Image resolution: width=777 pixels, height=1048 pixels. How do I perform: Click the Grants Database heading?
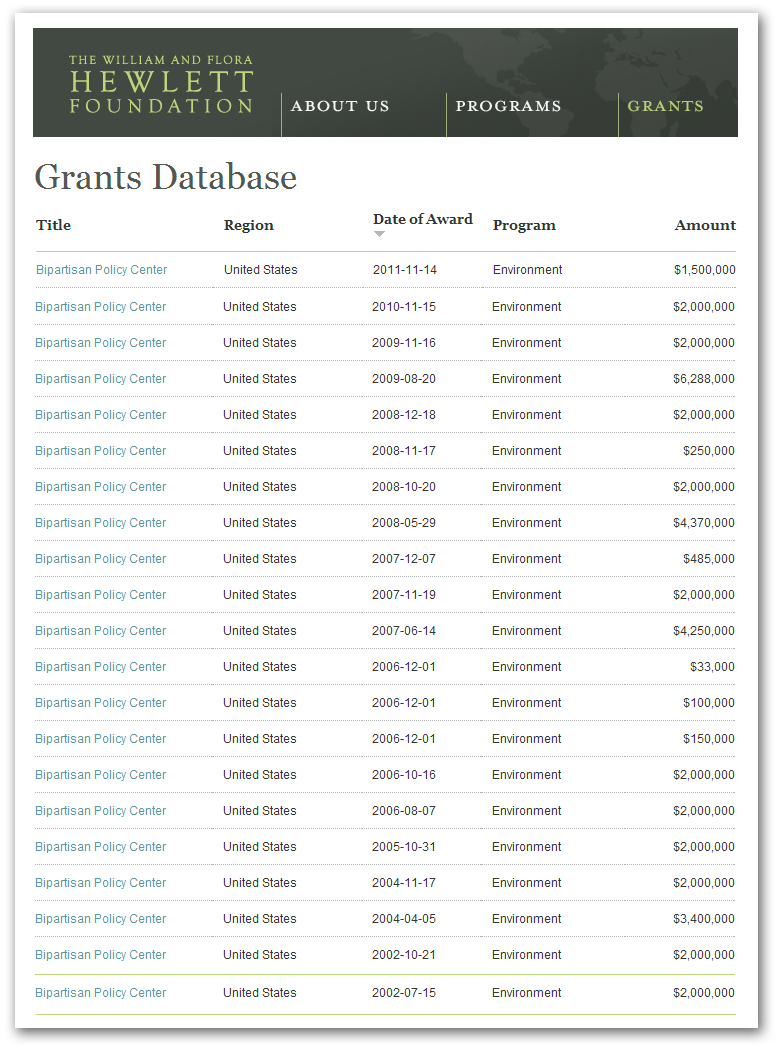coord(166,177)
